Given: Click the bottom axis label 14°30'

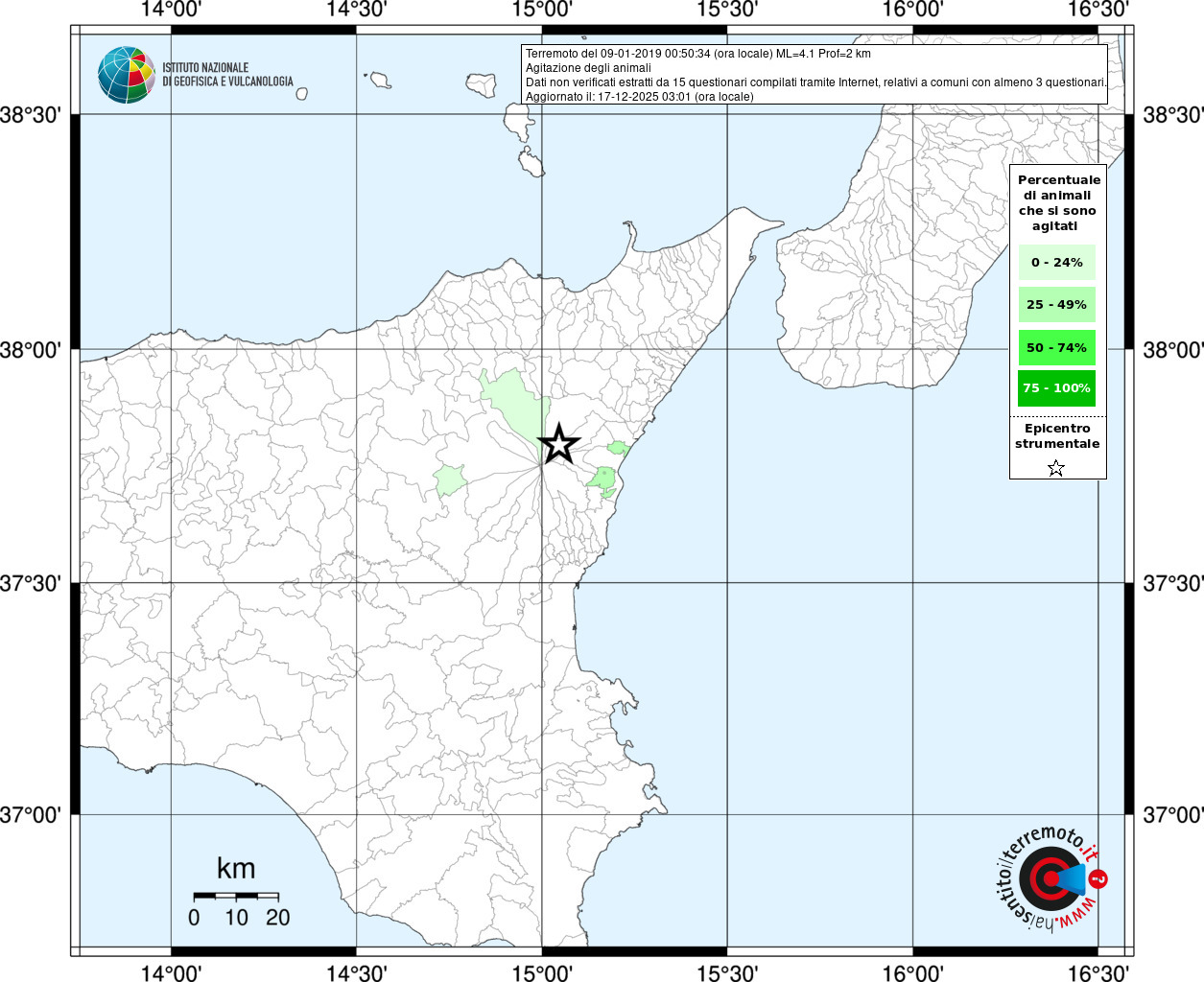Looking at the screenshot, I should click(x=356, y=972).
